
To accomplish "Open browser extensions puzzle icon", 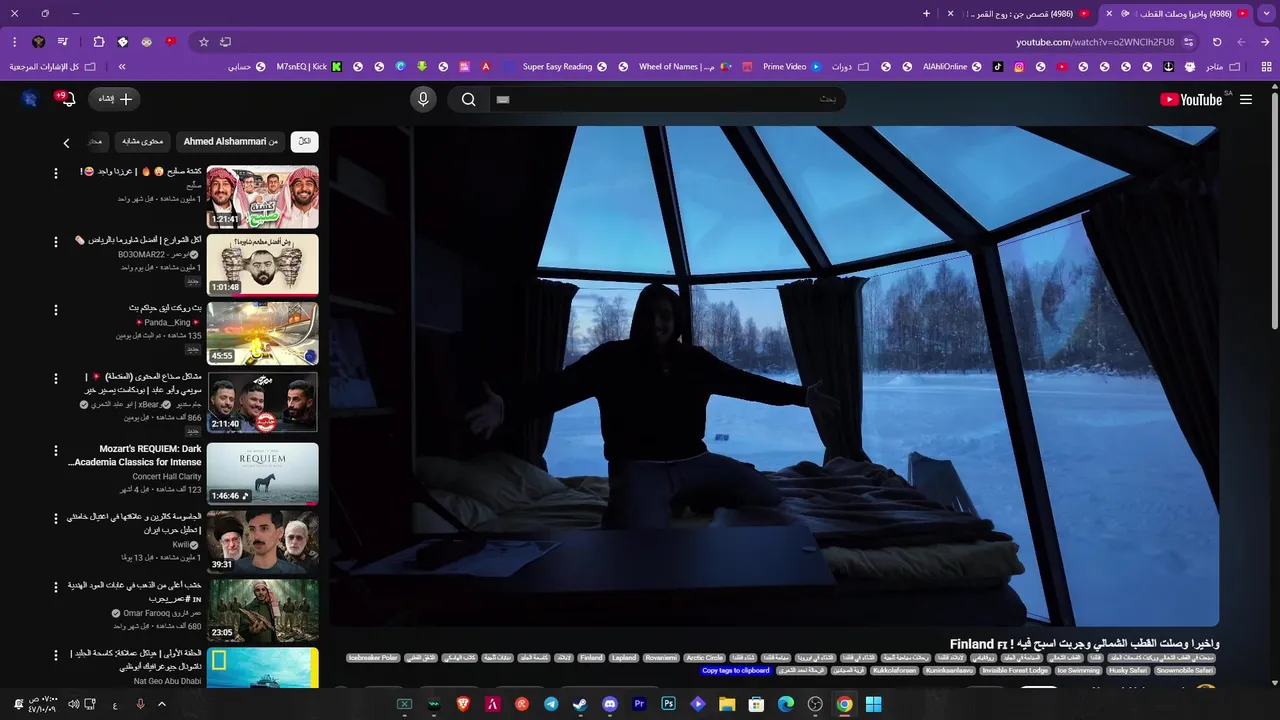I will [98, 42].
